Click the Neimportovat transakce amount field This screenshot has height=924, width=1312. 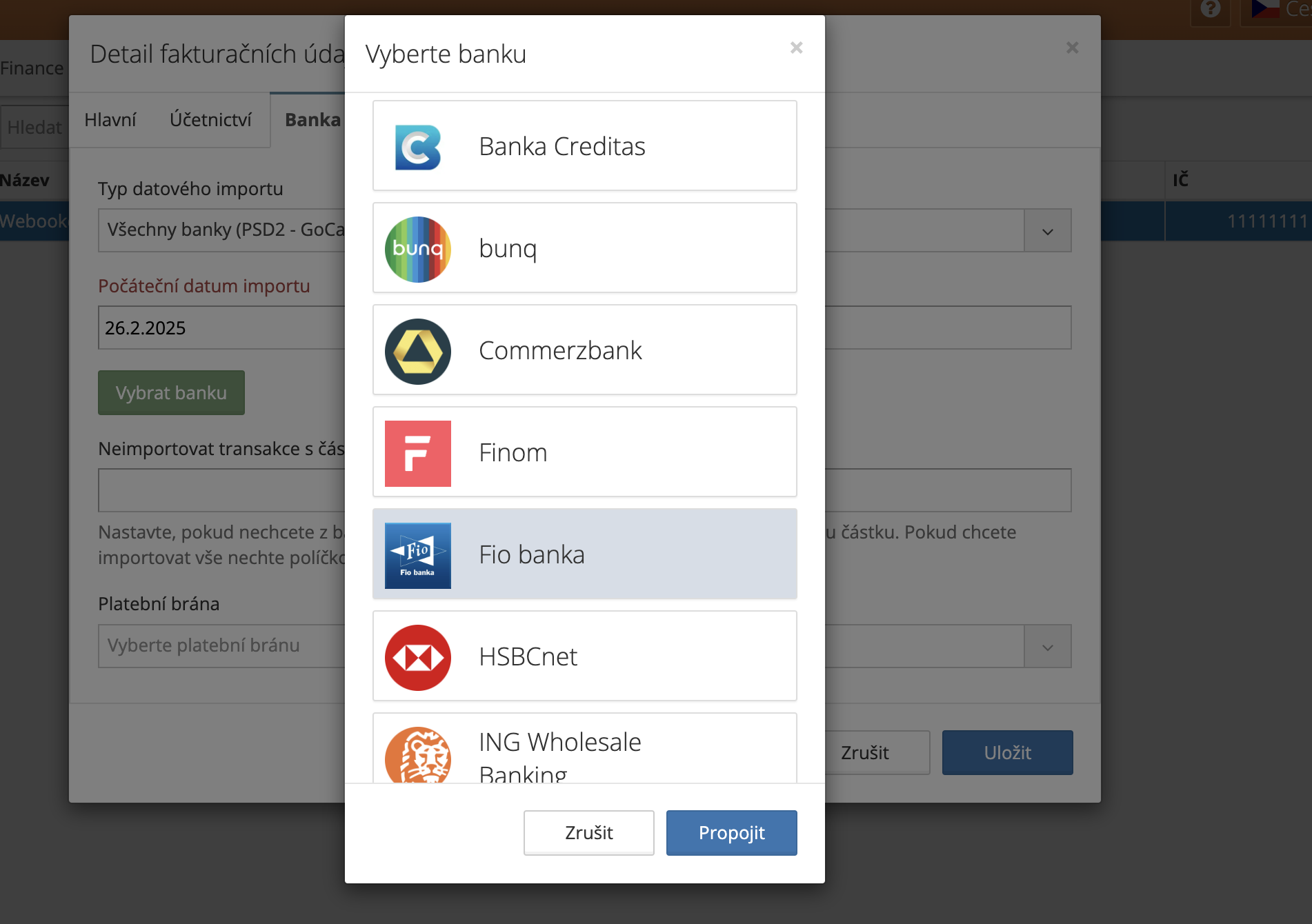[584, 490]
